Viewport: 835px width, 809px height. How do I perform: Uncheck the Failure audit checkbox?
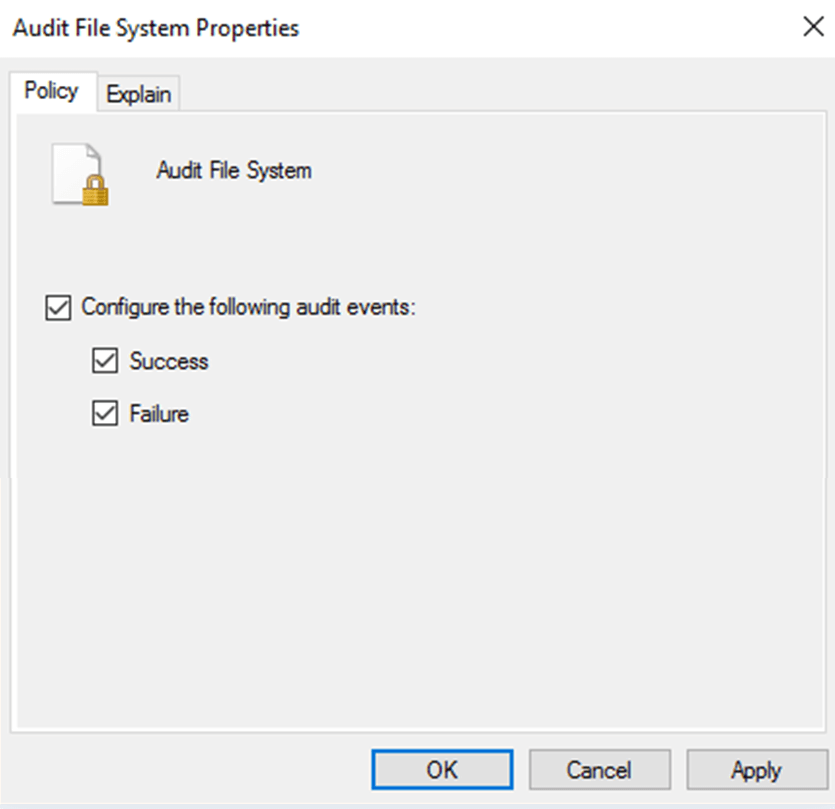(x=104, y=413)
